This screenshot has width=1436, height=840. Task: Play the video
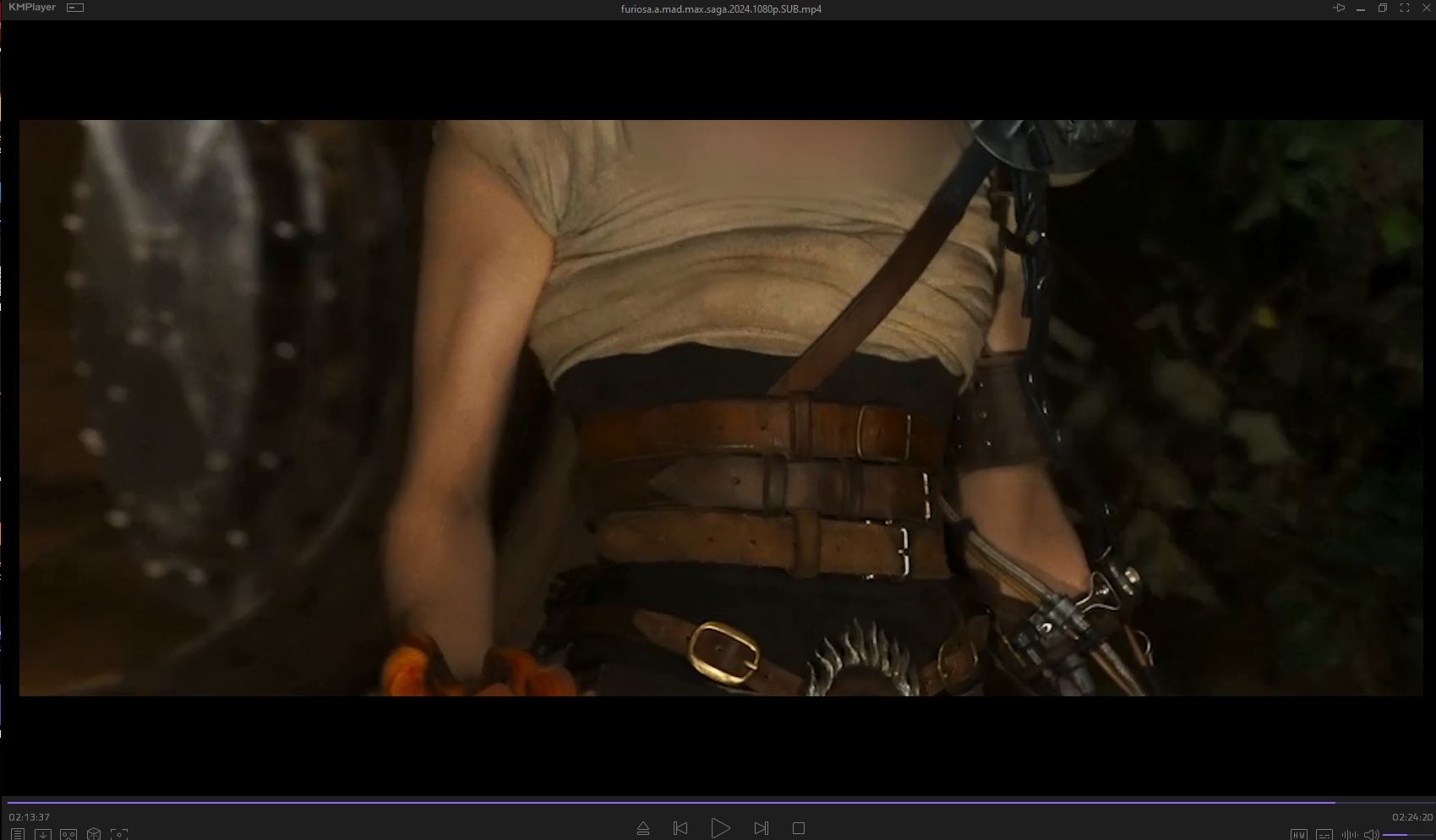tap(720, 828)
